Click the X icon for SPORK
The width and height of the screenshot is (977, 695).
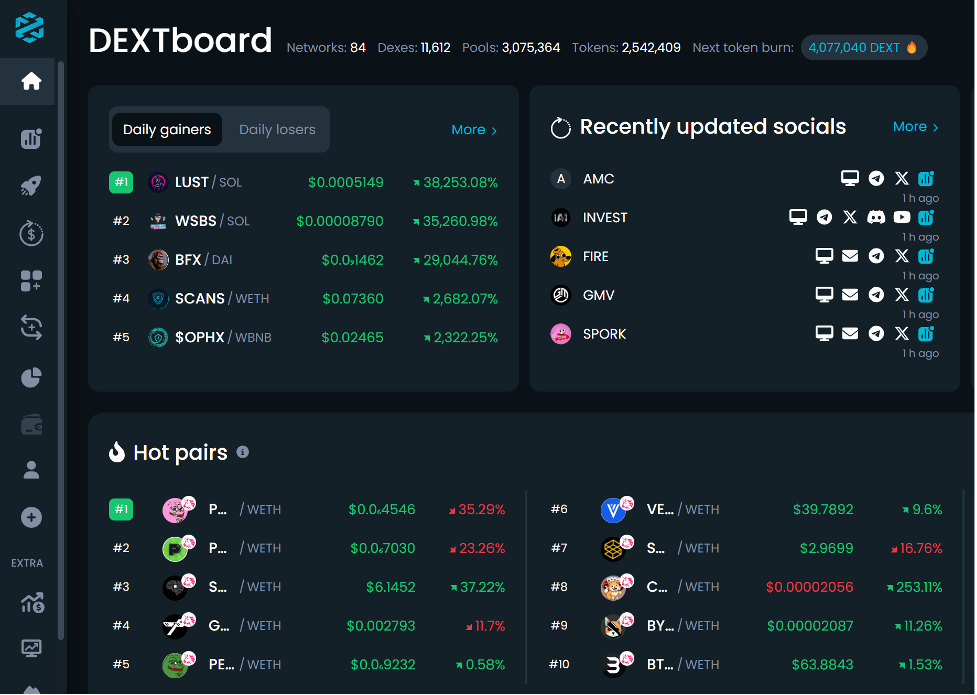902,334
